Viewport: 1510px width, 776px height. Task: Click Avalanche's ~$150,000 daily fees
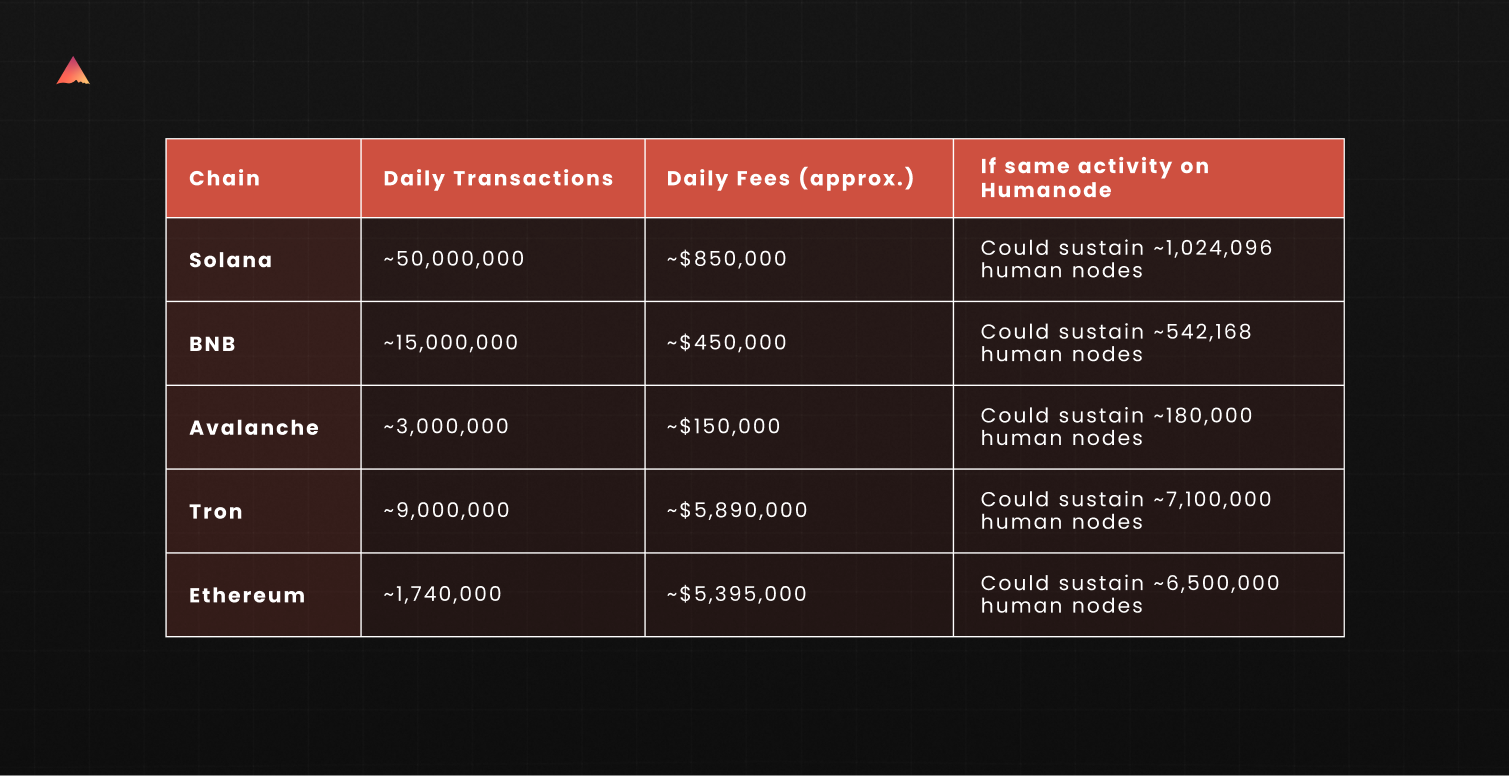(724, 427)
